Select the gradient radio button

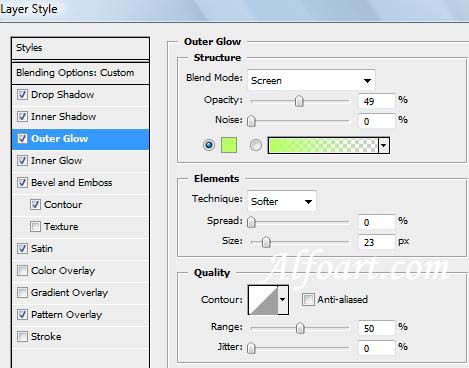pyautogui.click(x=256, y=145)
